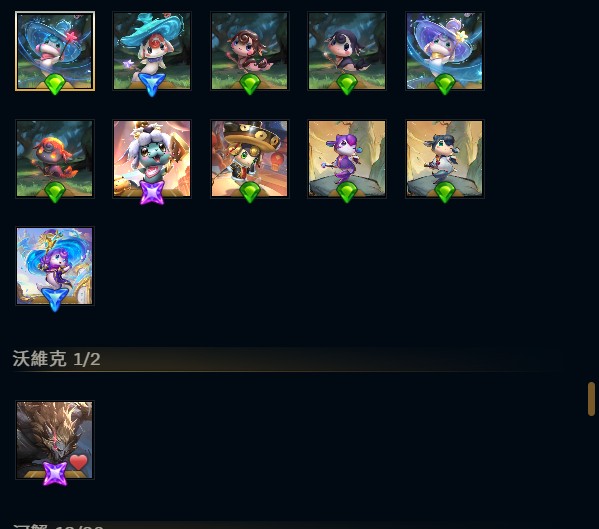Click the purple star gem on beast portrait

pyautogui.click(x=55, y=474)
